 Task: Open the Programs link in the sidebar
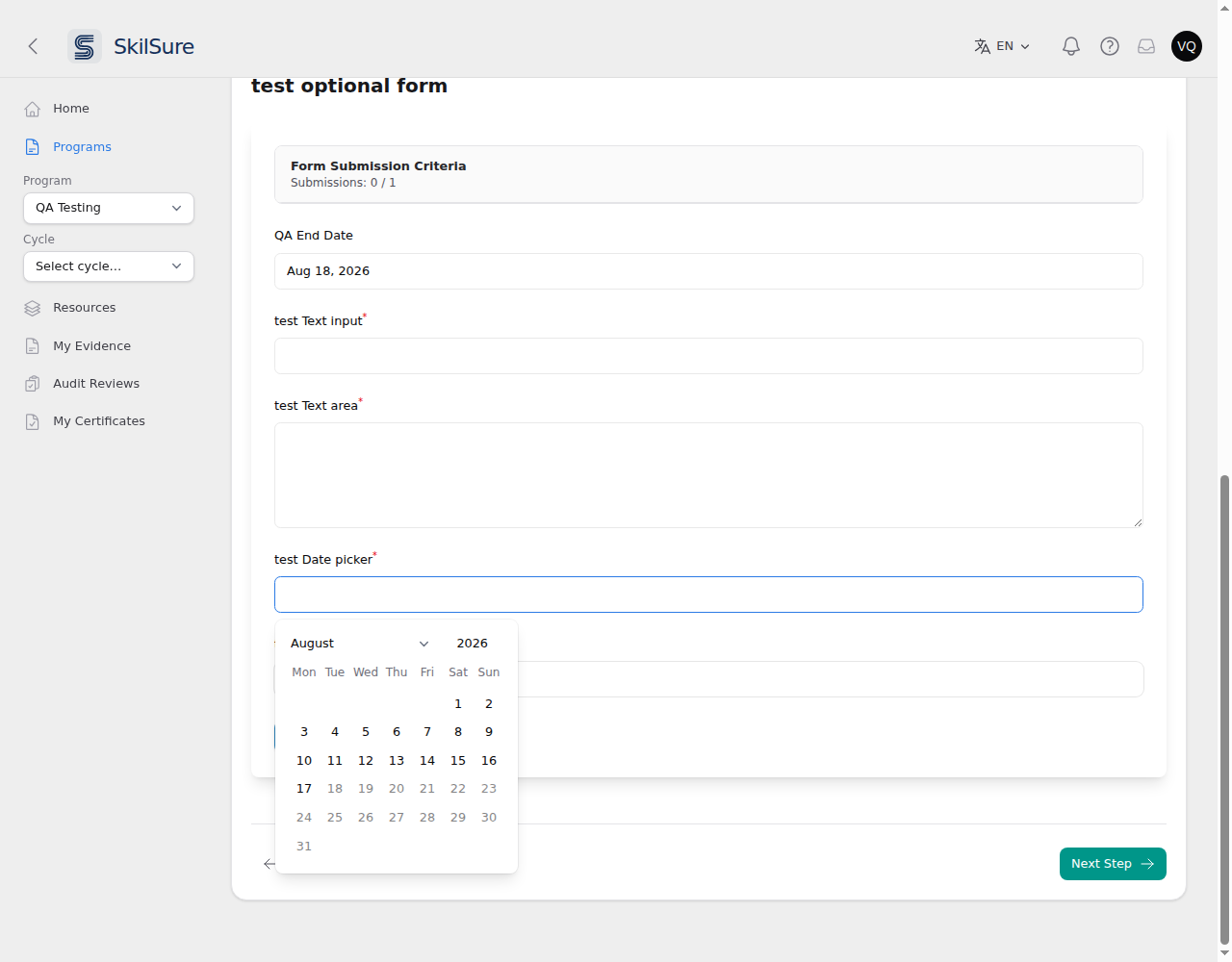tap(82, 147)
